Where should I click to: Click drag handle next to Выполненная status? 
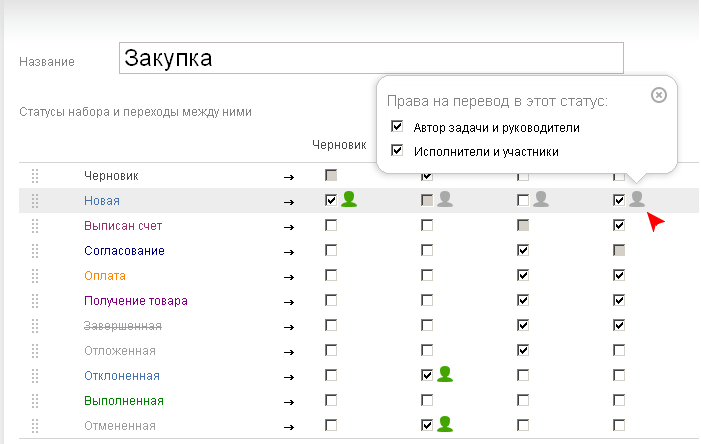(35, 401)
